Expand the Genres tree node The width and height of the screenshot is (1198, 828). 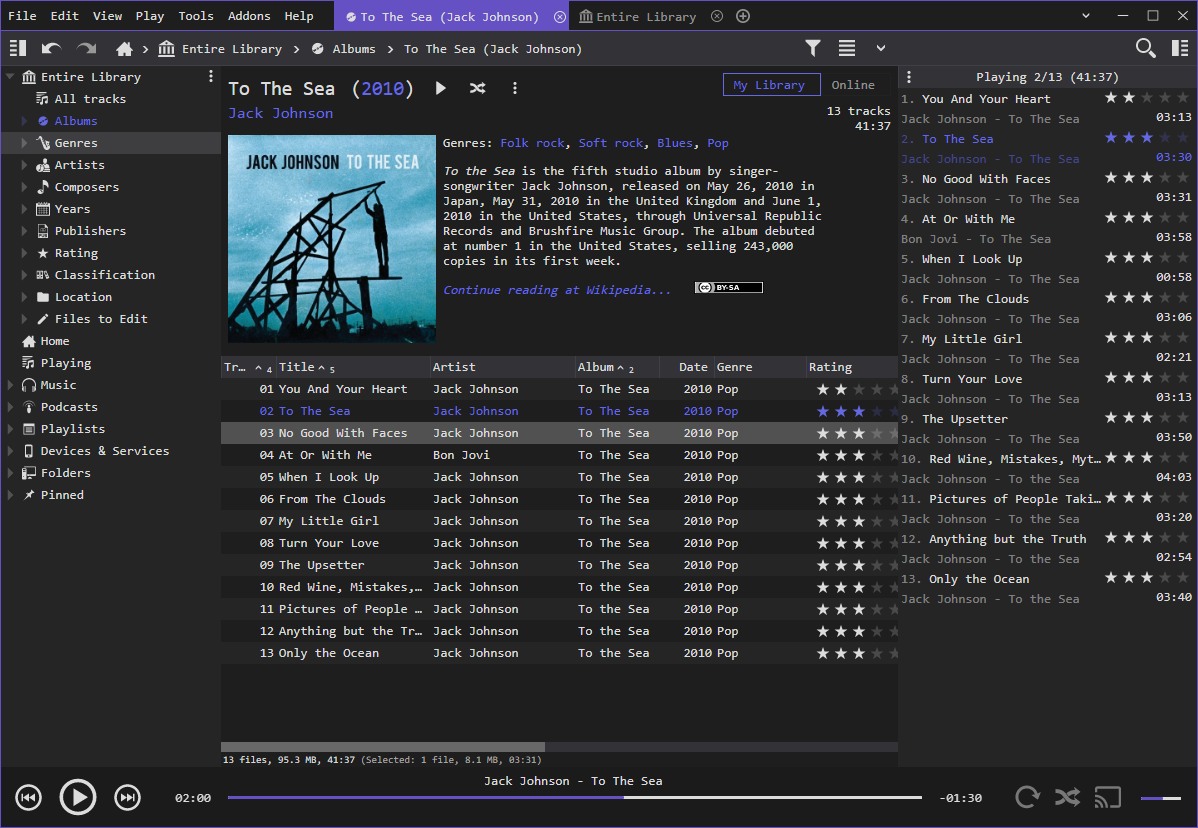24,143
